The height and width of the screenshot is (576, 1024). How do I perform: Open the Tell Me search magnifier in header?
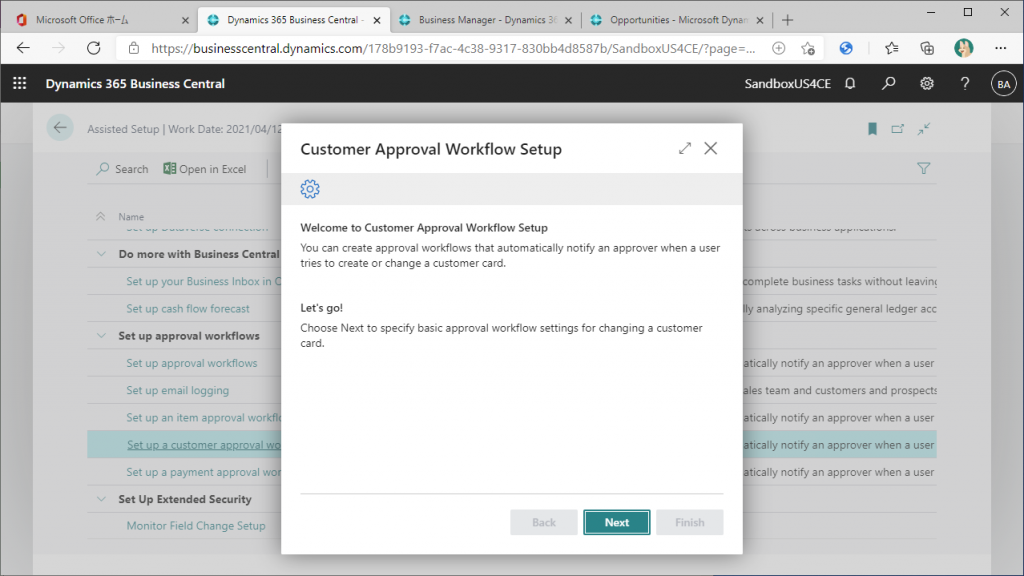[888, 84]
